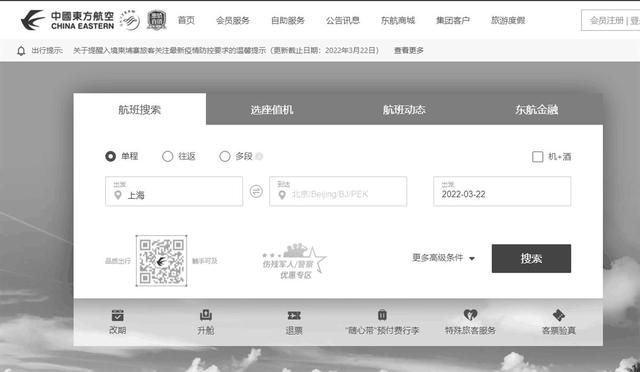
Task: Click the 特殊旅客服务 label
Action: (x=470, y=330)
